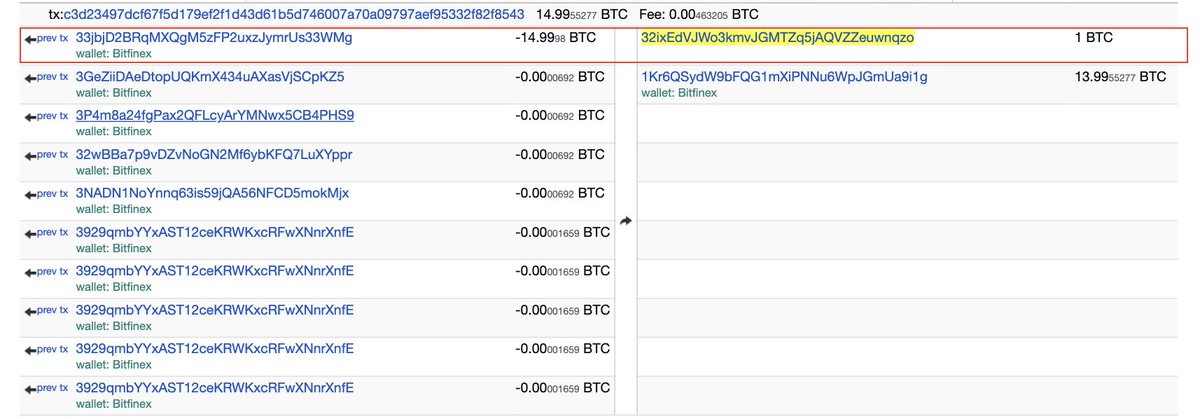Open input address 3P4m8a24fgPax2QFLcyArYMNwx5CB4PHS9

click(x=215, y=115)
